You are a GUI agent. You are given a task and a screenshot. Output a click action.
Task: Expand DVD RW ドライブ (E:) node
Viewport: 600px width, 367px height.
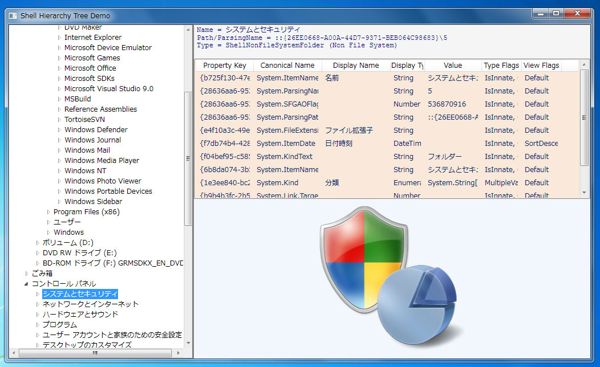[x=37, y=253]
